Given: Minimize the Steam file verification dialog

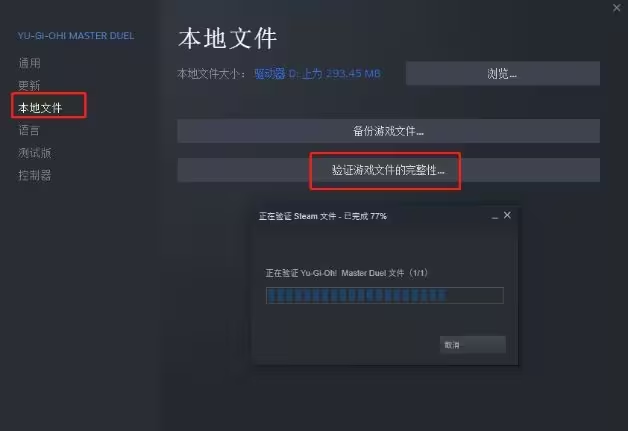Looking at the screenshot, I should coord(495,217).
